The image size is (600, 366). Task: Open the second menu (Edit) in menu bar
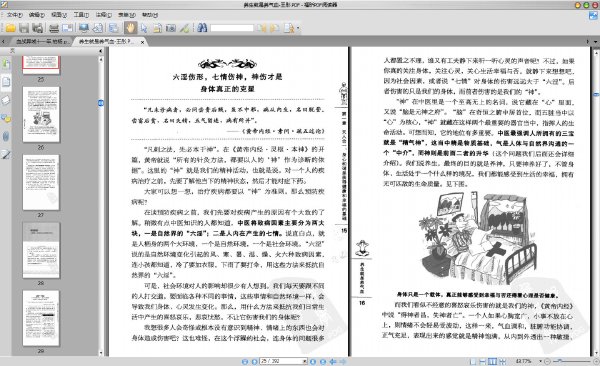[37, 15]
